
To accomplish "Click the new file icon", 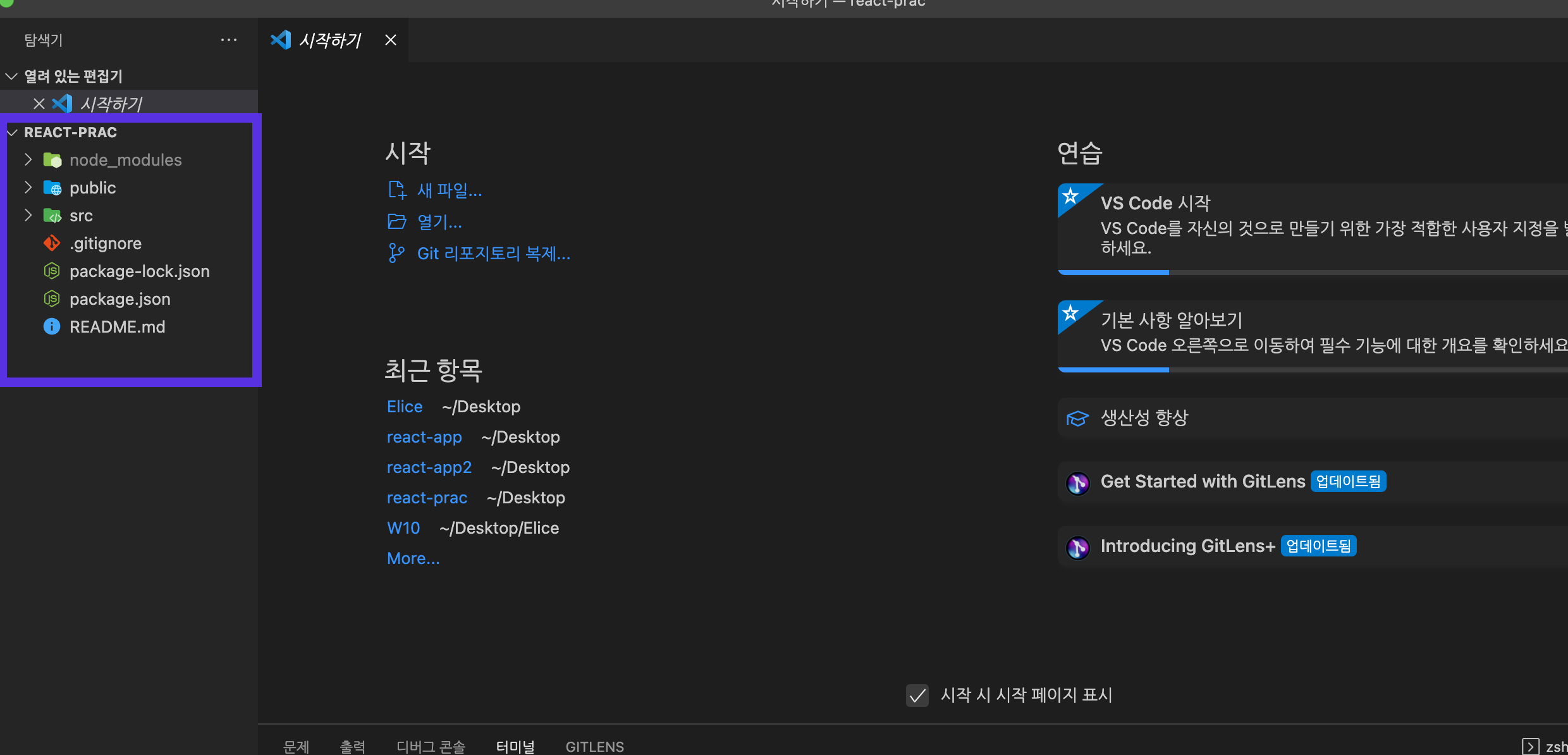I will 397,190.
